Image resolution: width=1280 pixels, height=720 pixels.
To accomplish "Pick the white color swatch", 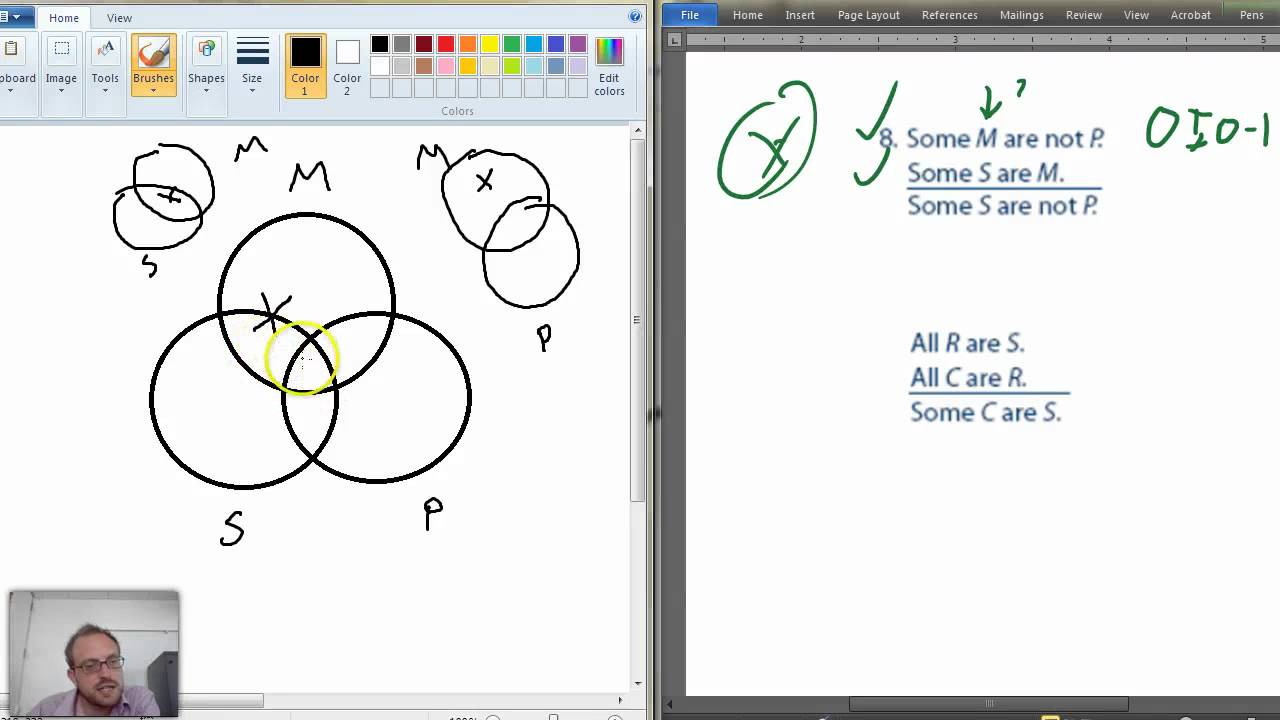I will [x=380, y=66].
